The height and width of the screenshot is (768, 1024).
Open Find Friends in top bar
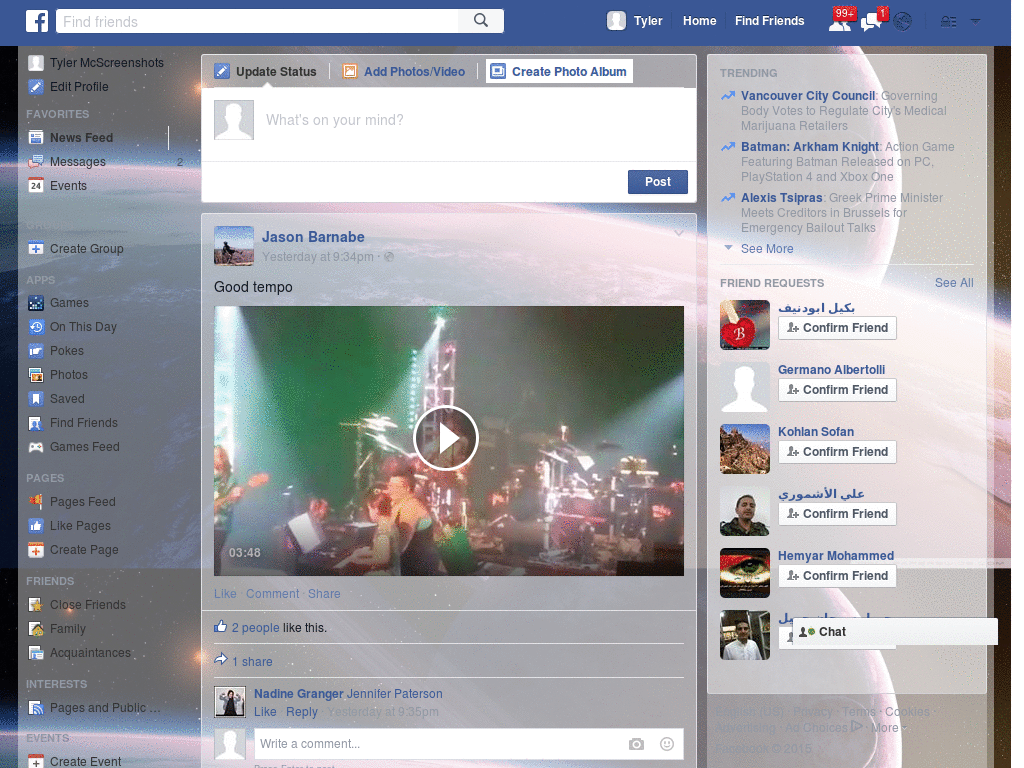[769, 21]
